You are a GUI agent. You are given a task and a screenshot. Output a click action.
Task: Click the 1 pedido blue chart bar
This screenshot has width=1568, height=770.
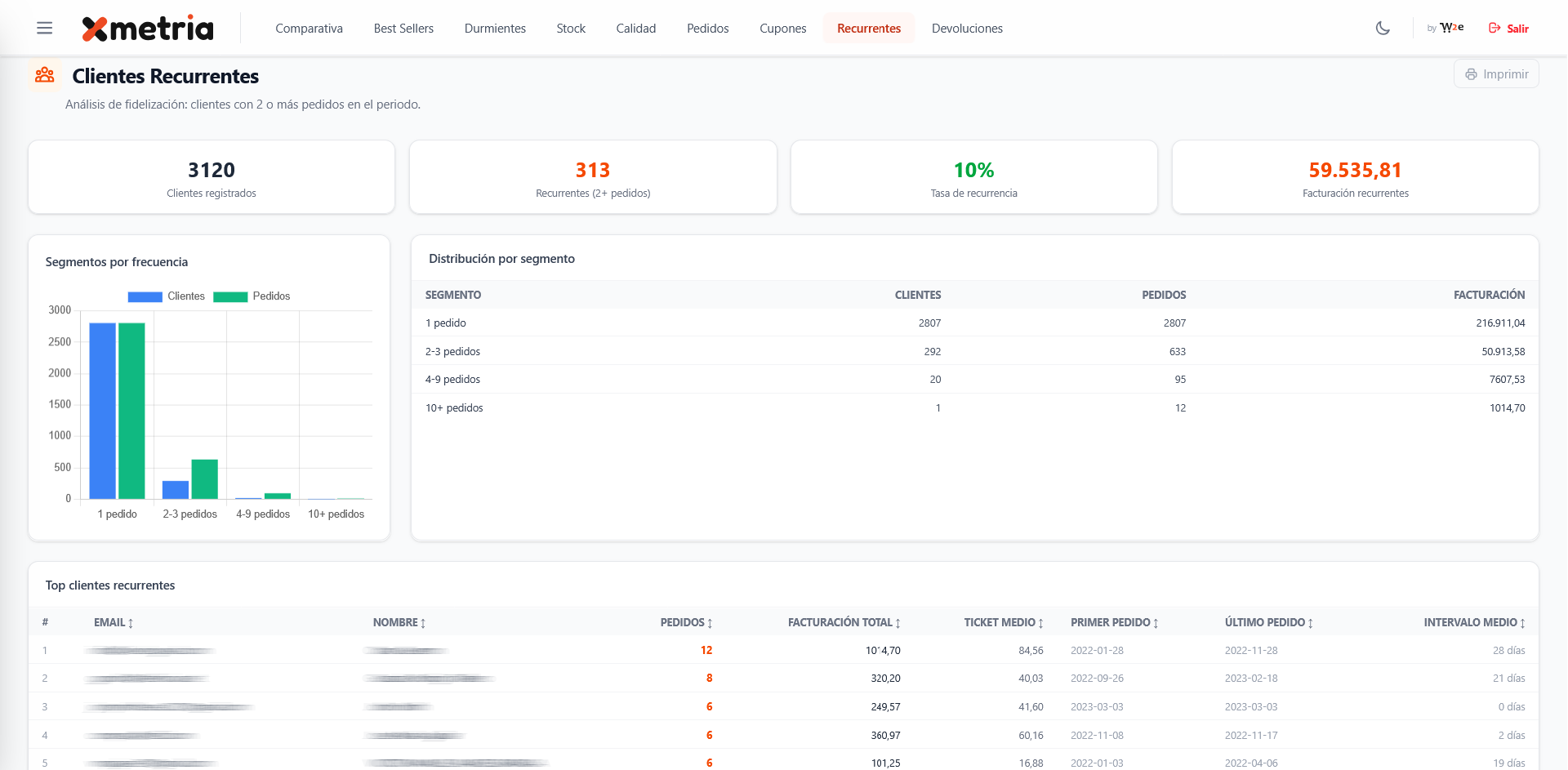click(102, 411)
